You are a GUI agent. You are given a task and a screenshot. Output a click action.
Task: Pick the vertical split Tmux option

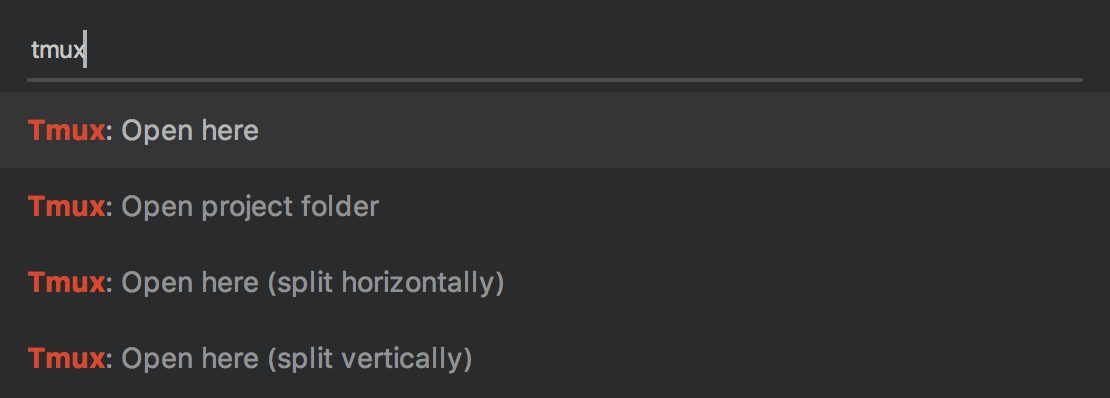point(555,359)
